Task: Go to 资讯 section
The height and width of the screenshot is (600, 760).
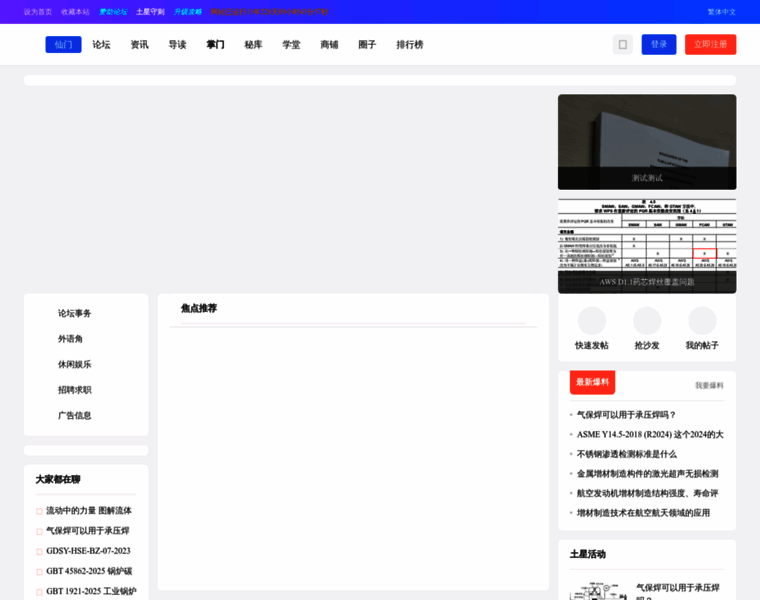Action: tap(139, 45)
